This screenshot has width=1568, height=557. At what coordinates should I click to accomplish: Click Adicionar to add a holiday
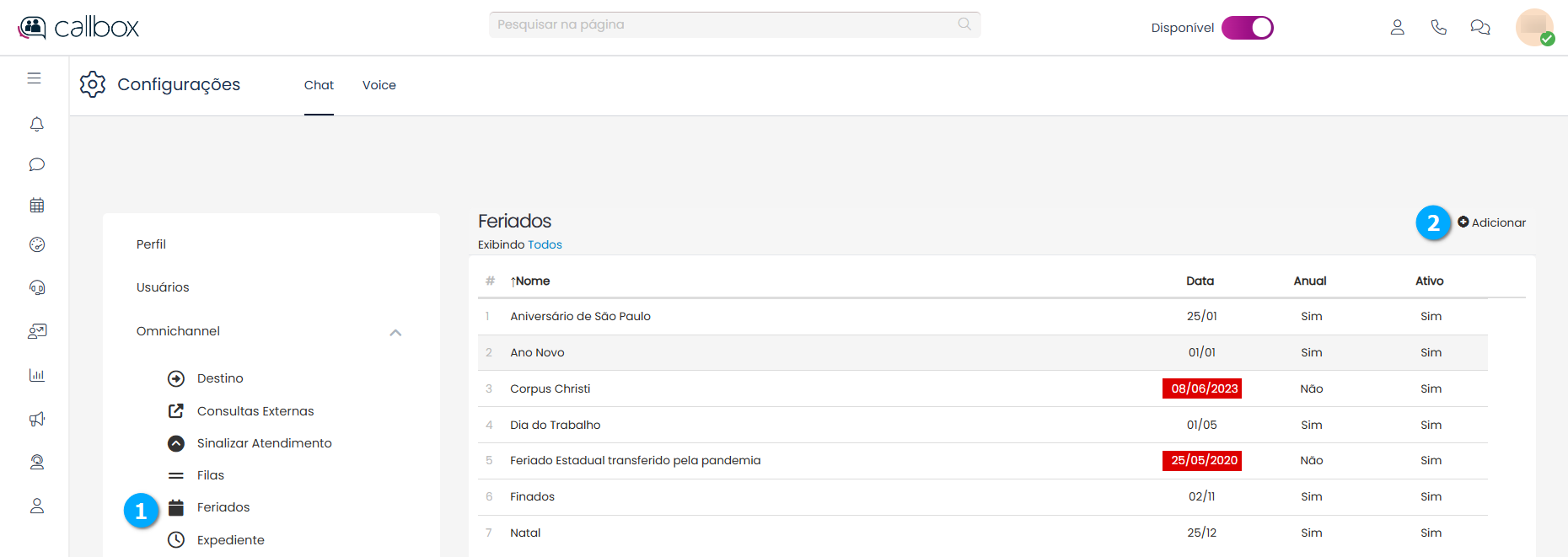click(x=1491, y=222)
